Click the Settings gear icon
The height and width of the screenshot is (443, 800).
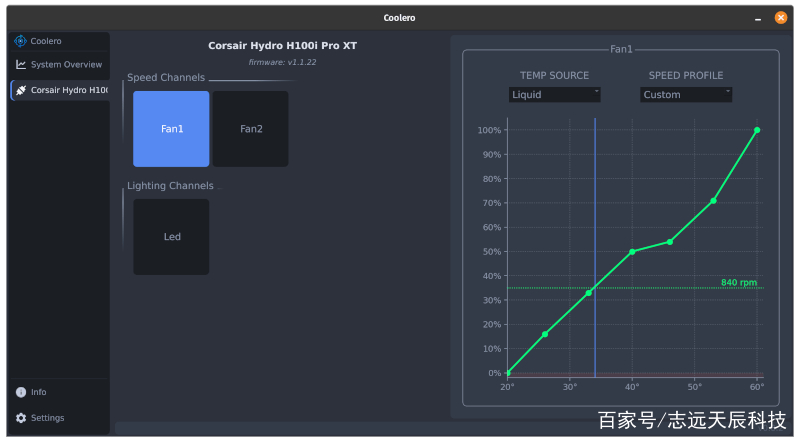pyautogui.click(x=20, y=418)
